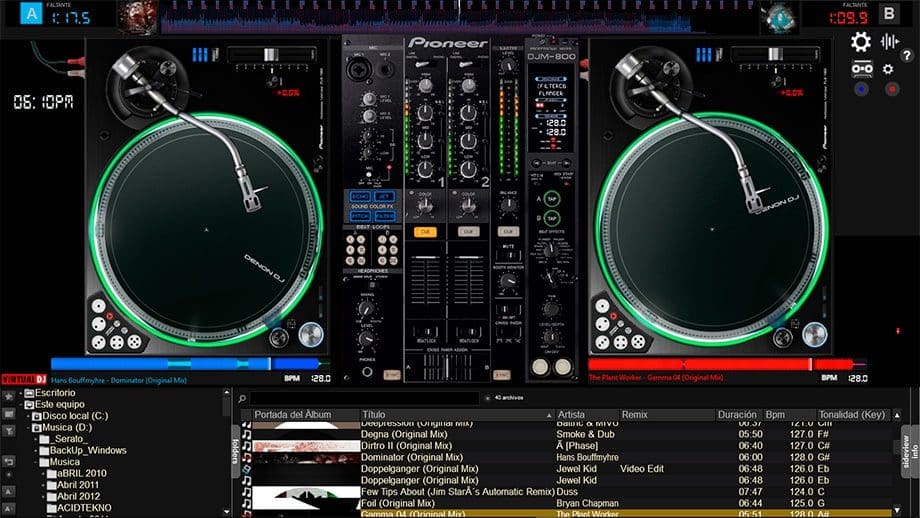Click the deck A badge
Image resolution: width=920 pixels, height=518 pixels.
pos(31,13)
